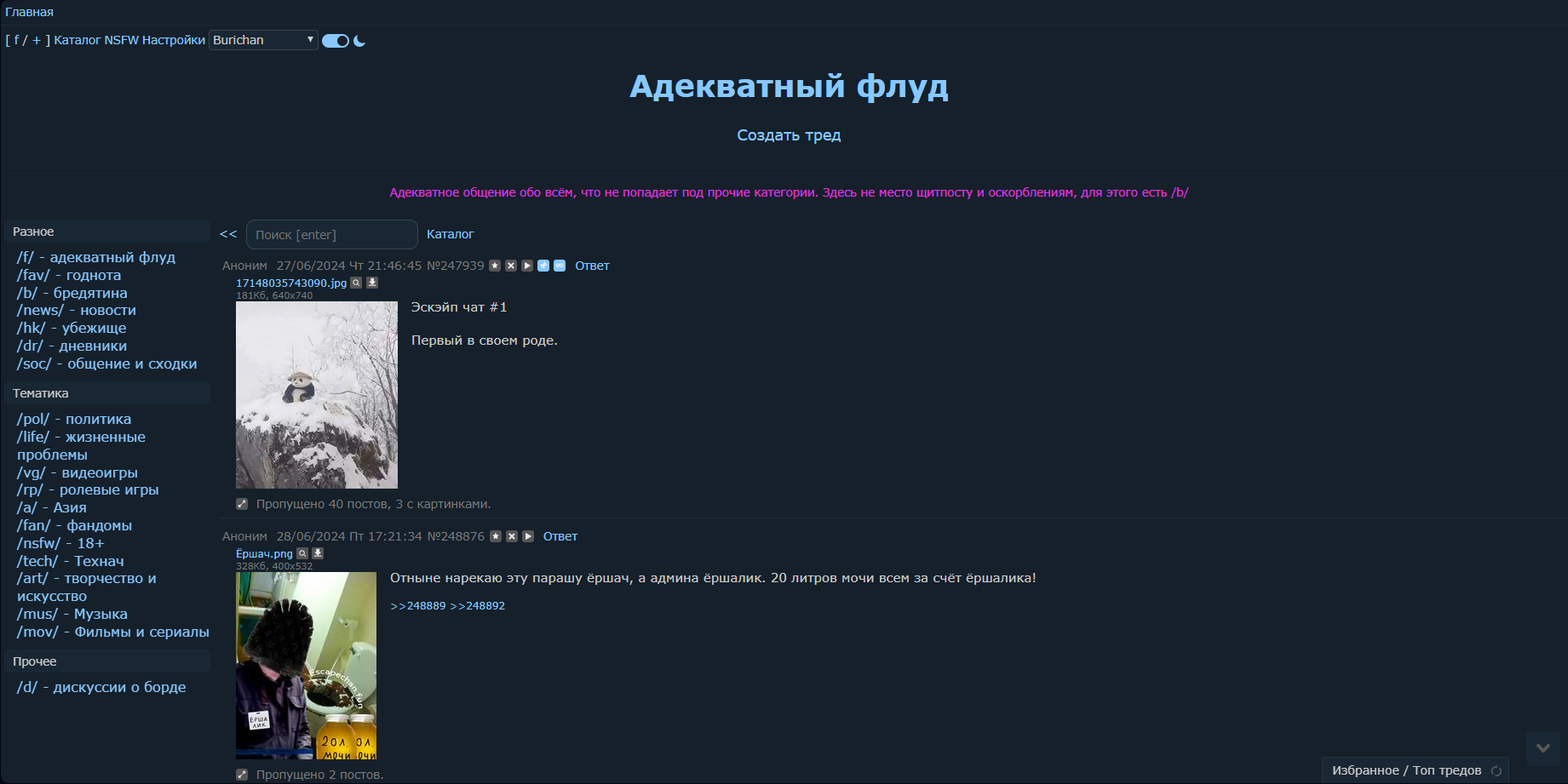Click Ответ on thread №247939
Image resolution: width=1568 pixels, height=784 pixels.
(x=592, y=266)
